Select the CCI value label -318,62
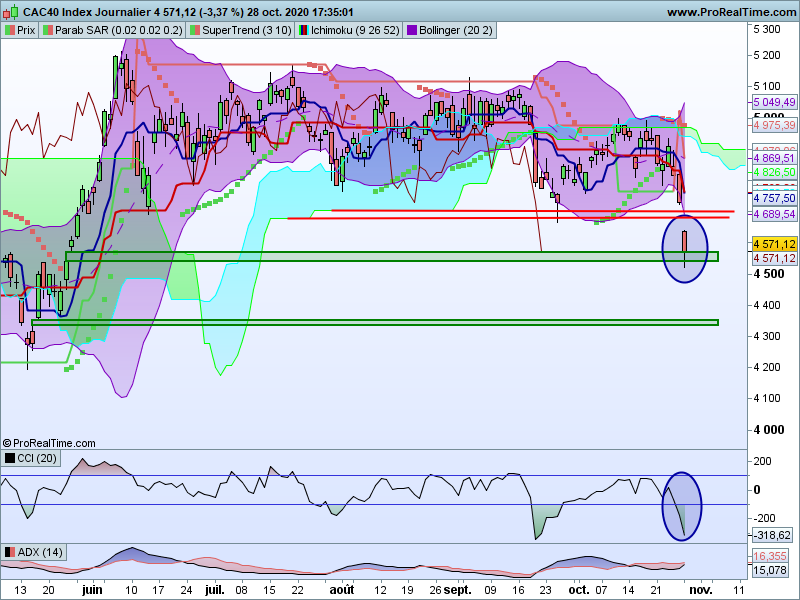The image size is (800, 600). (x=772, y=535)
